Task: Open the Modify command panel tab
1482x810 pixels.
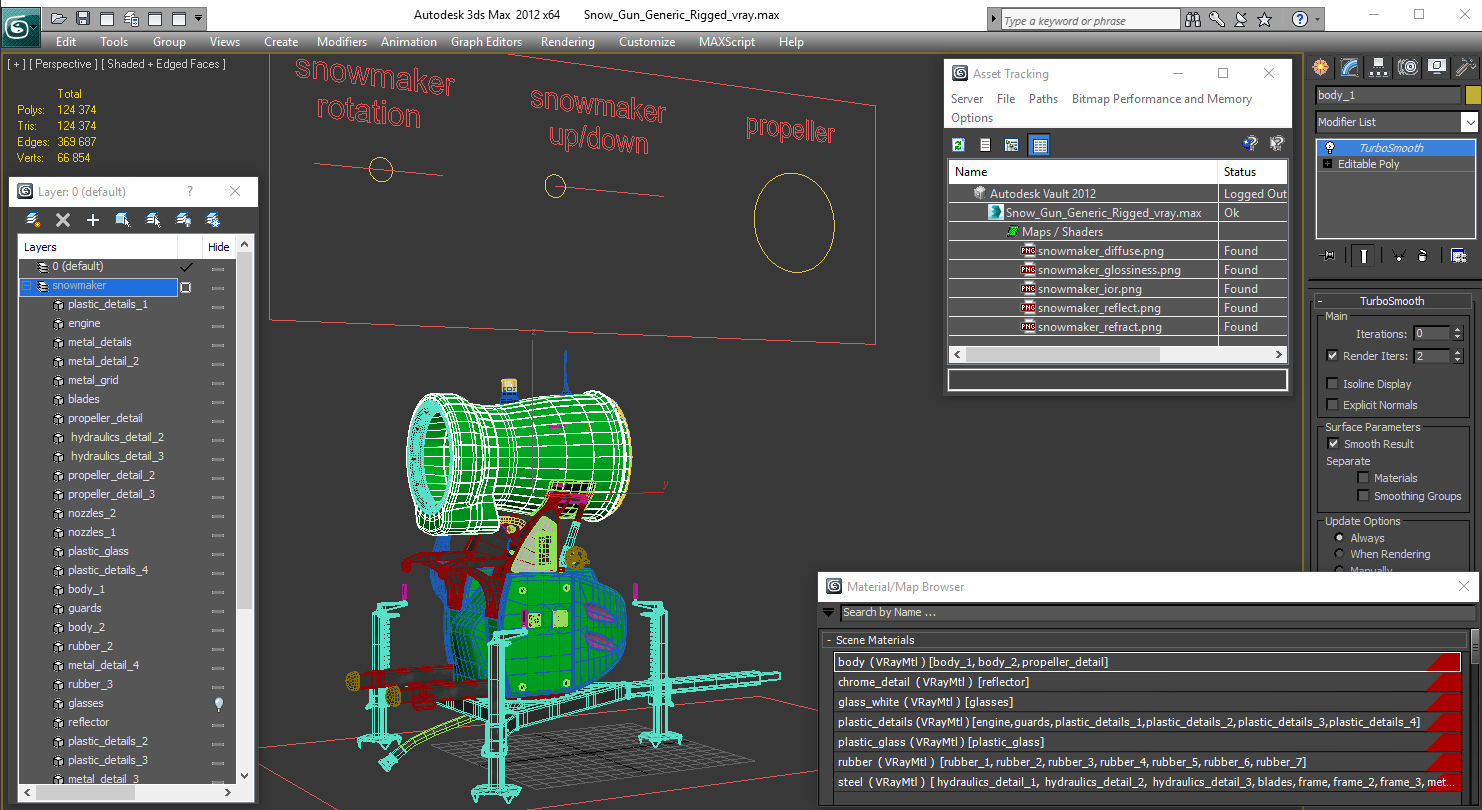Action: (x=1350, y=67)
